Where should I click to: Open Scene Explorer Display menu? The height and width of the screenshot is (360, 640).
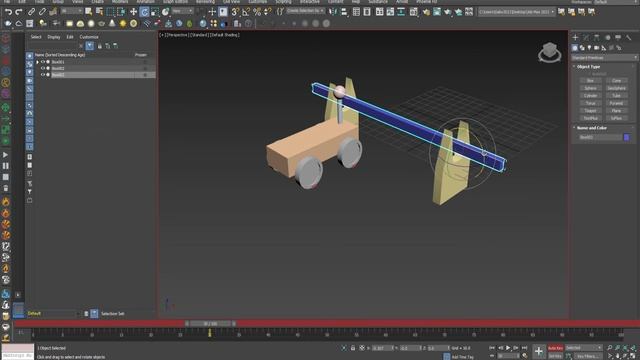pos(53,37)
